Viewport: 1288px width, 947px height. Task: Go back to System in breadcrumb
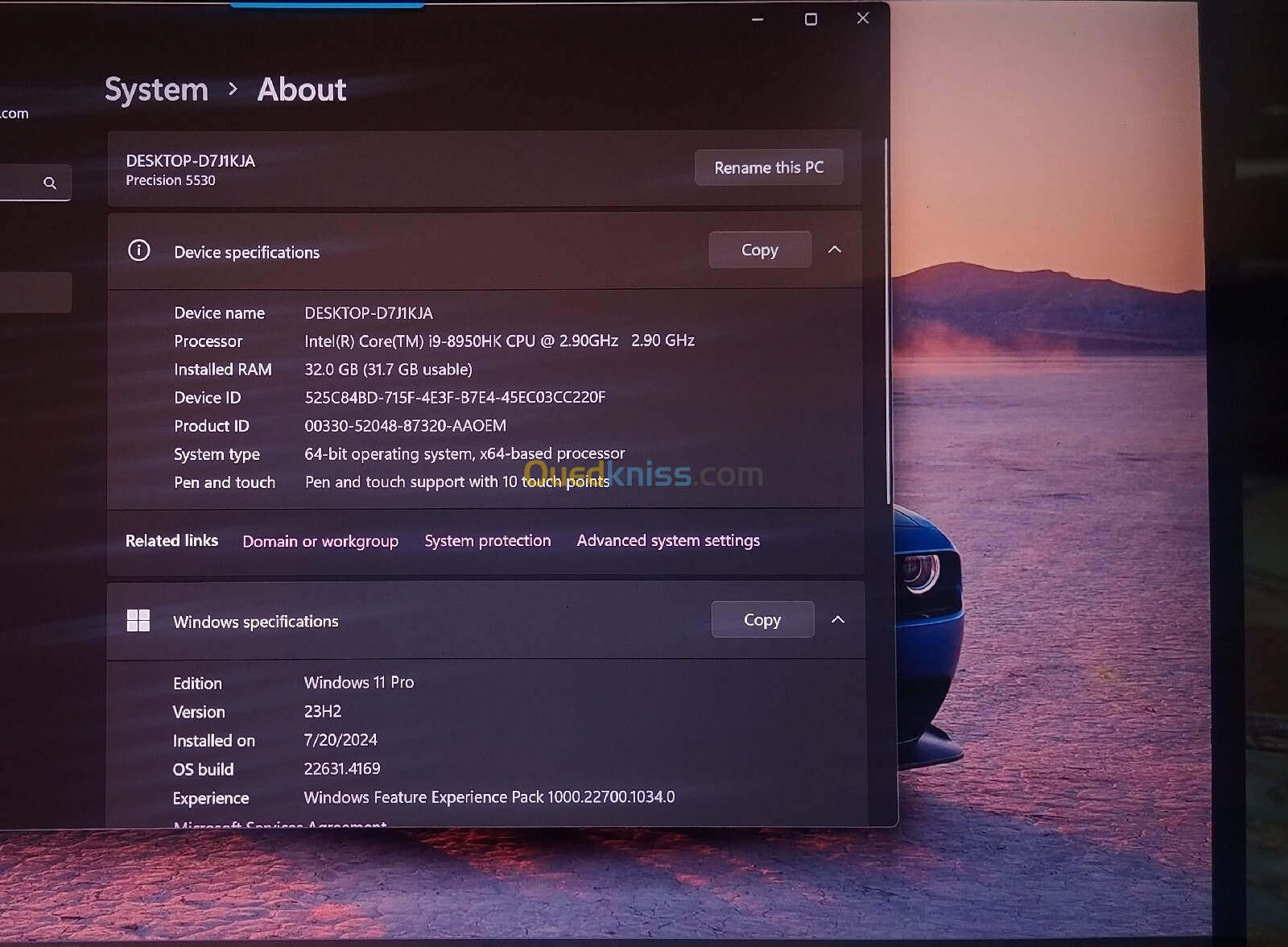tap(156, 89)
